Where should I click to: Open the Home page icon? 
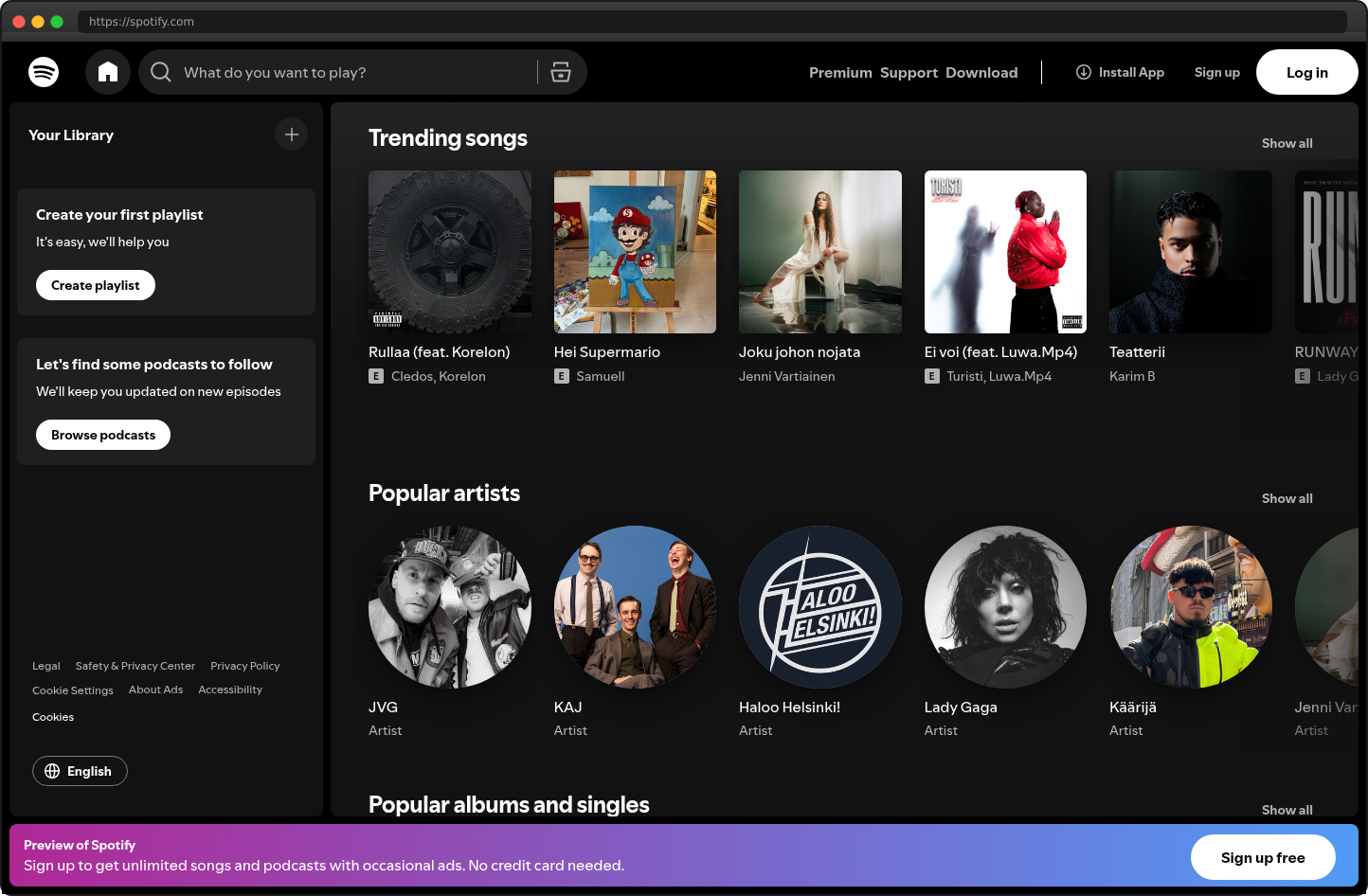(x=107, y=72)
